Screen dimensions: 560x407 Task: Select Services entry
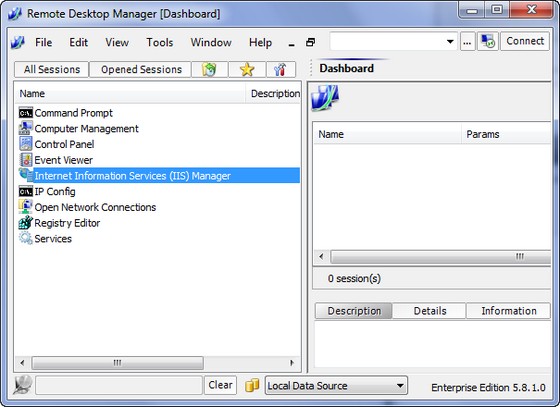[53, 239]
